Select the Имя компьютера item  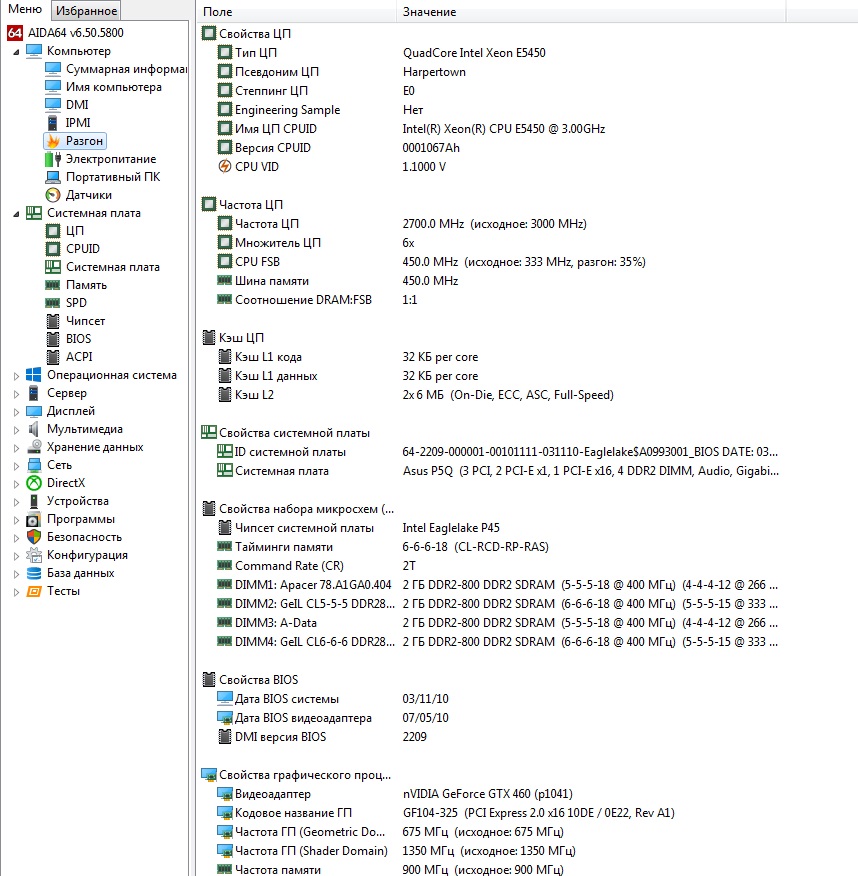pyautogui.click(x=113, y=87)
